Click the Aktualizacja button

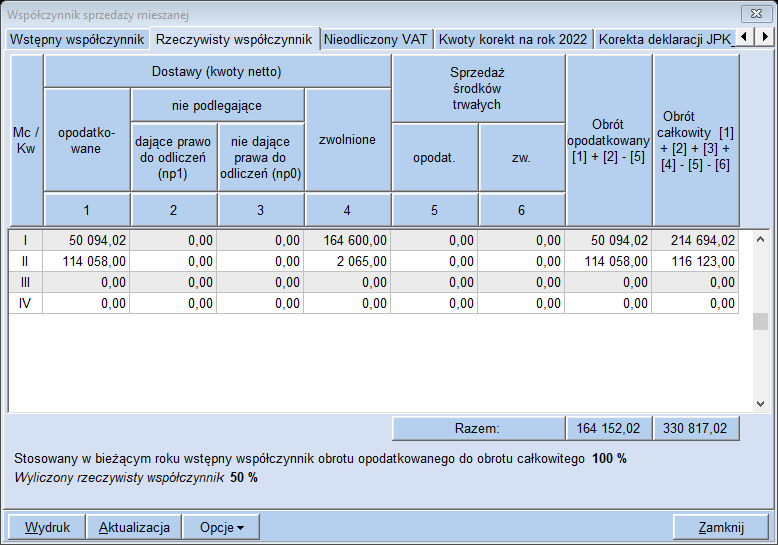[134, 527]
